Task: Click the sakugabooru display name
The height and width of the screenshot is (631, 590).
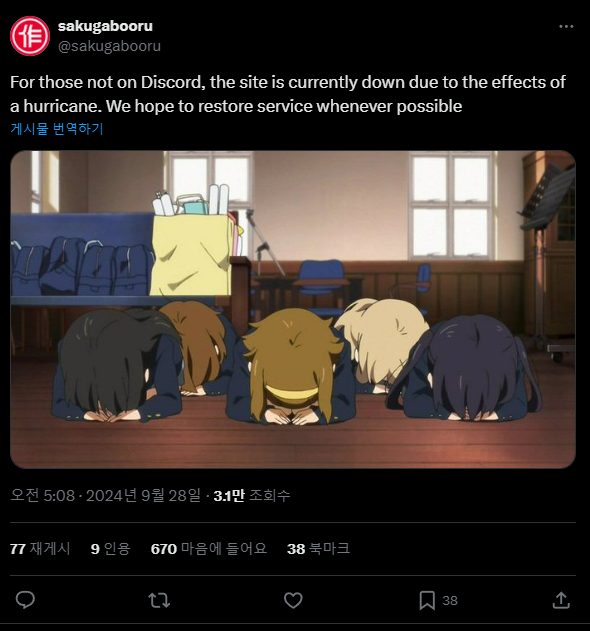Action: point(105,26)
